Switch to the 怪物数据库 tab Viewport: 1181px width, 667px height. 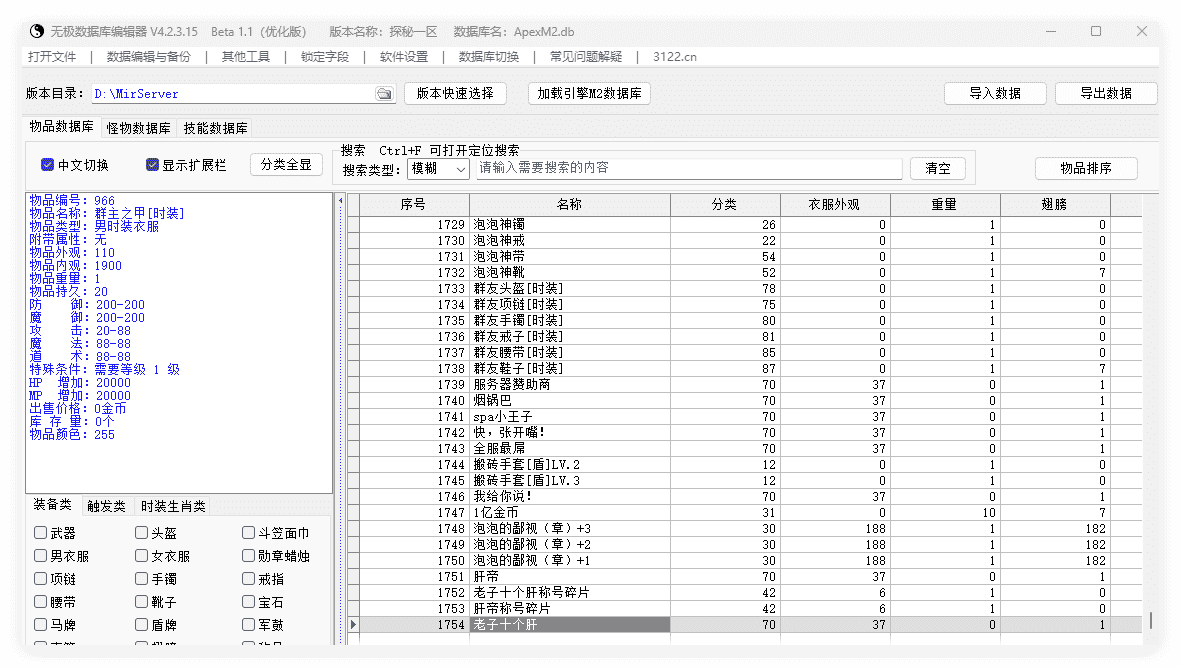point(139,128)
